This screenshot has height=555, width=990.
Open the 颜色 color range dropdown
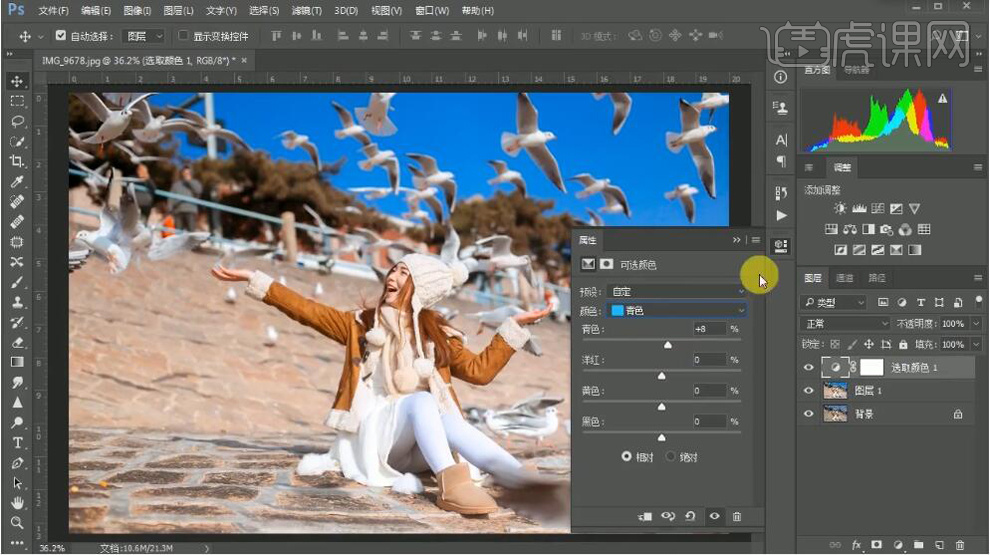[x=675, y=311]
